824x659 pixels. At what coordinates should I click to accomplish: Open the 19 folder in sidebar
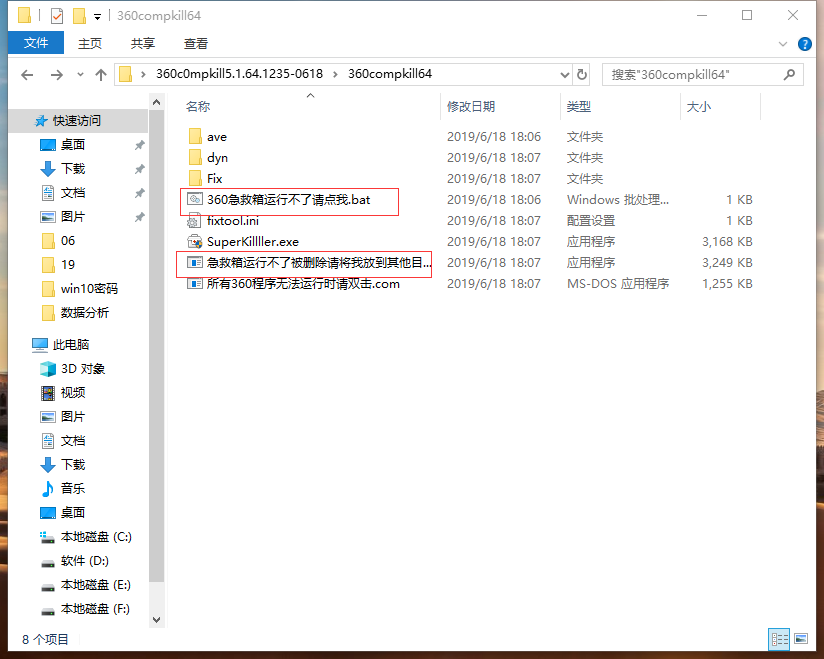click(68, 265)
